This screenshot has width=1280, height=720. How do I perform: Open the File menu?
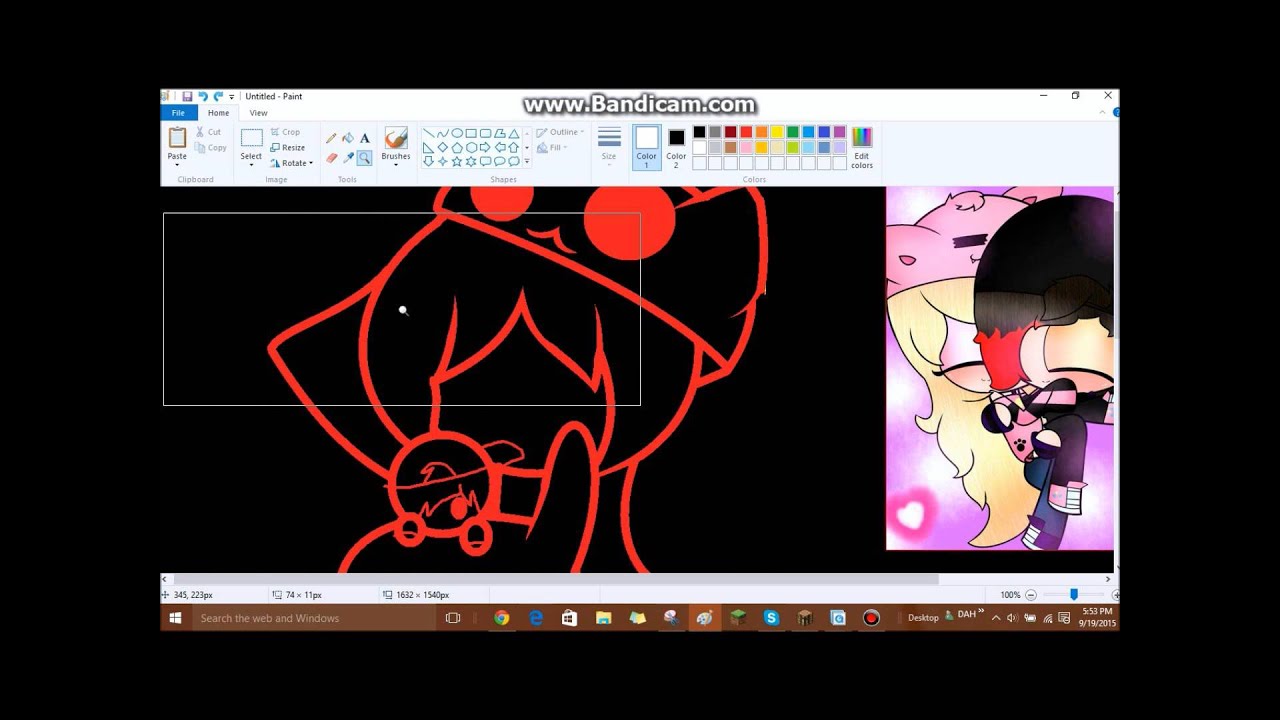click(x=178, y=113)
